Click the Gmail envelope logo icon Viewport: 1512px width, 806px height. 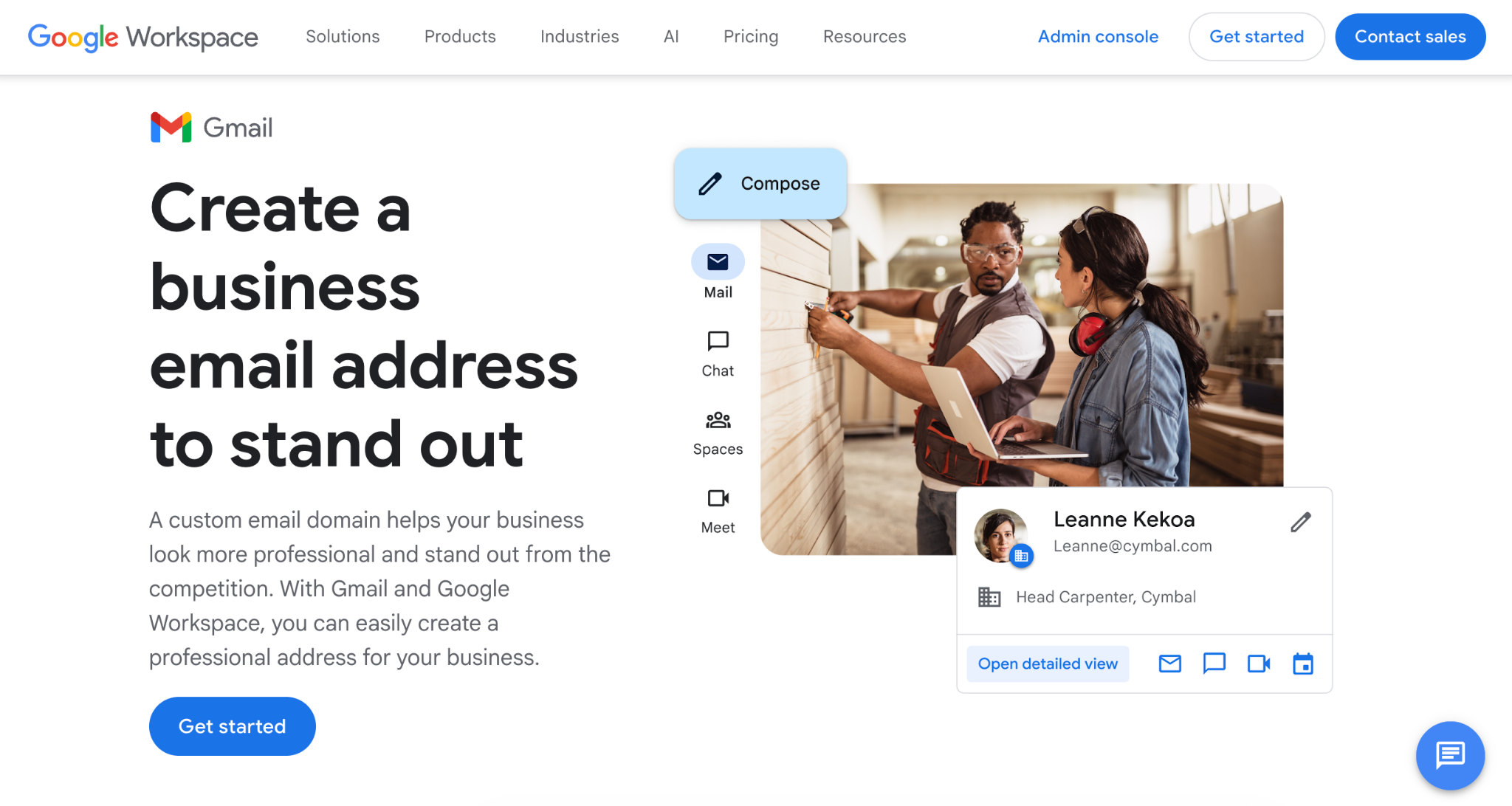coord(171,128)
